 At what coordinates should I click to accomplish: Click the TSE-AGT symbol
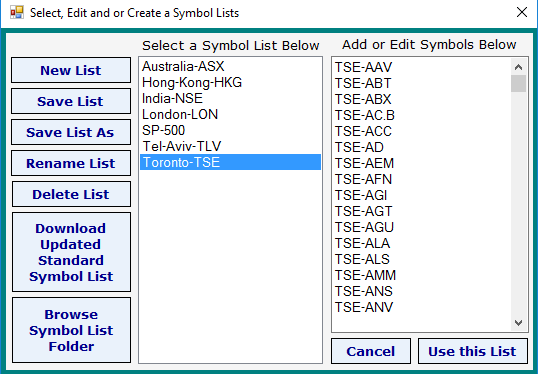(363, 211)
